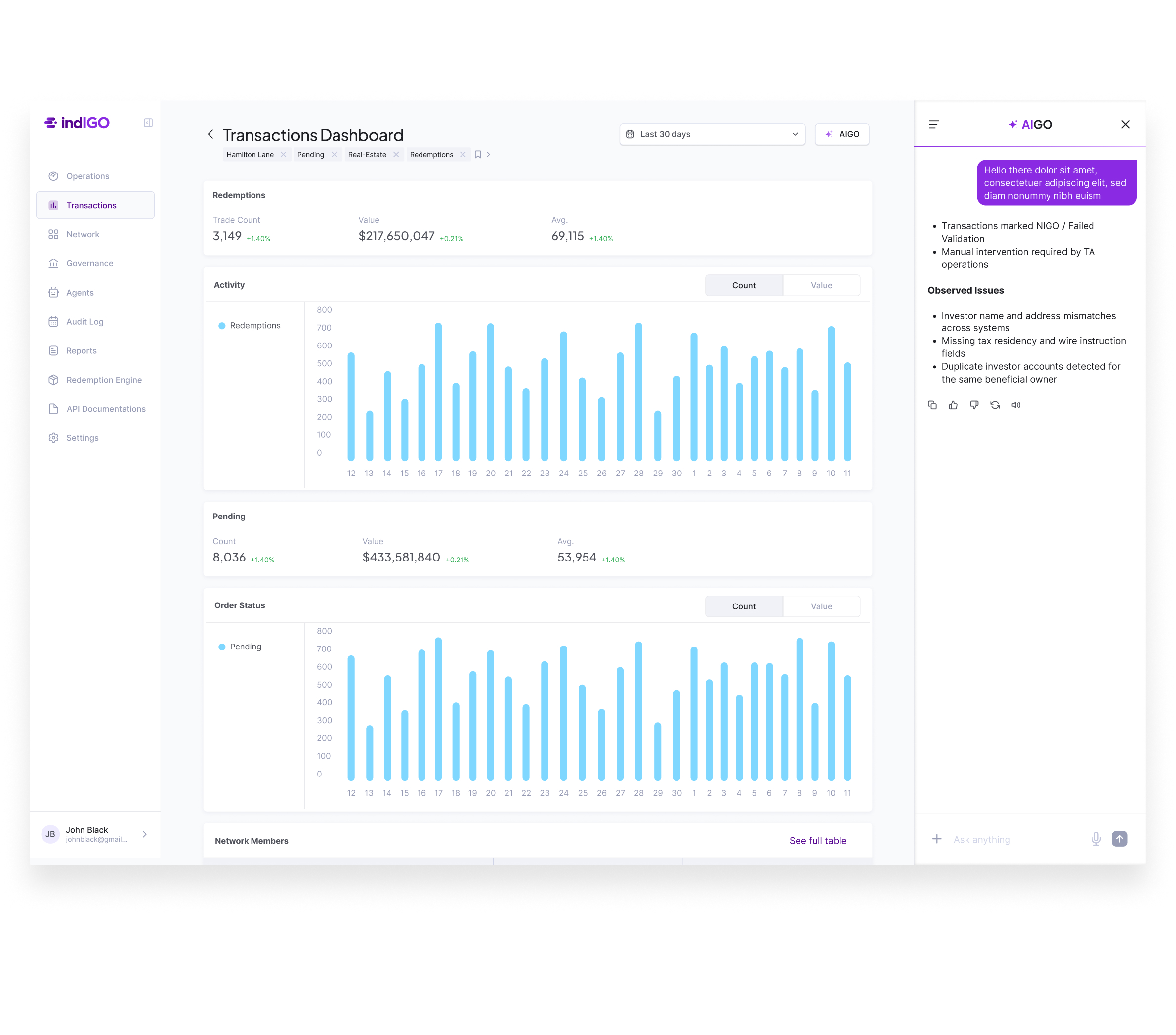
Task: Click the Order Status bar for day 28
Action: tap(638, 711)
